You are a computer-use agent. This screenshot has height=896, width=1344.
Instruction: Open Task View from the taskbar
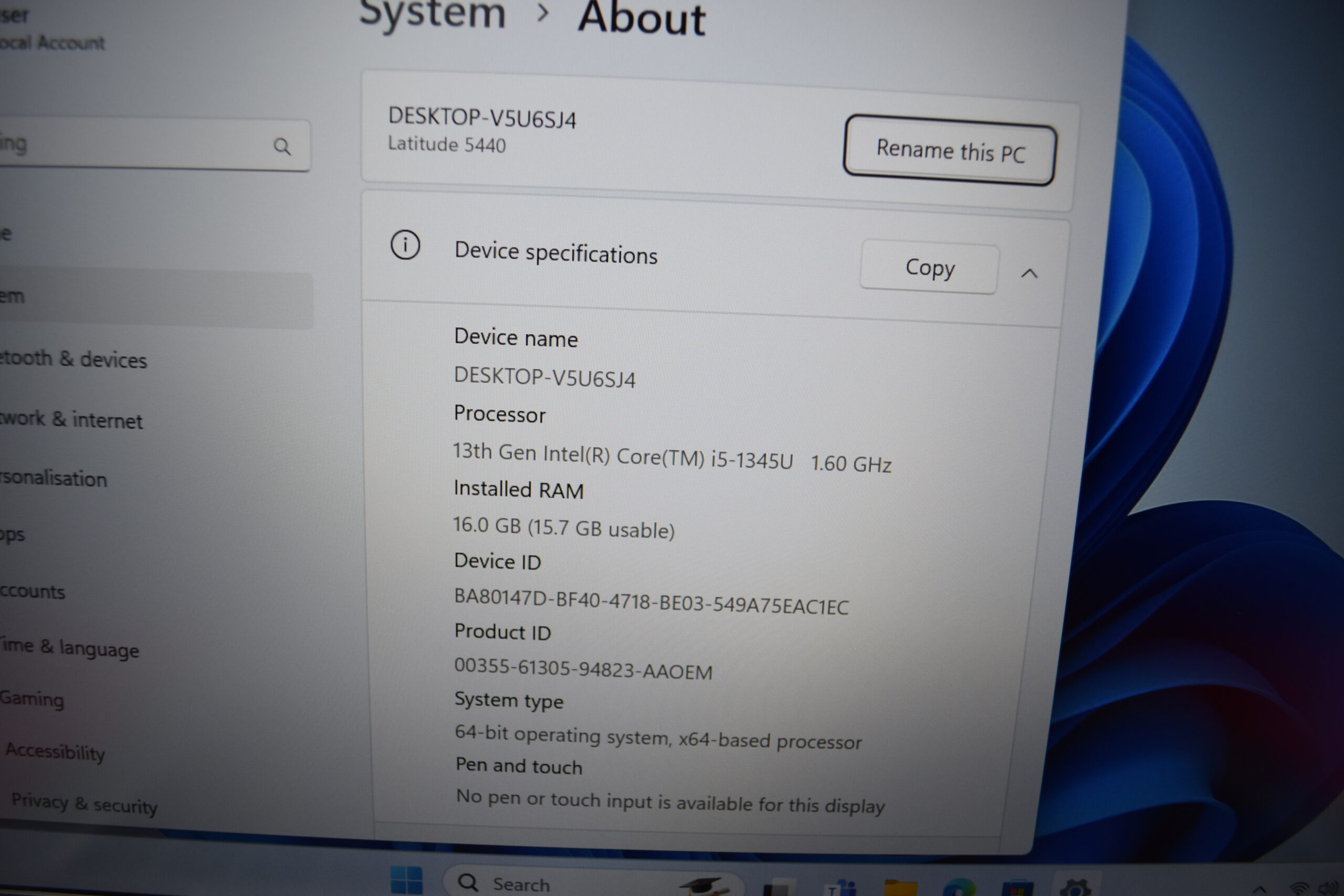click(x=780, y=887)
